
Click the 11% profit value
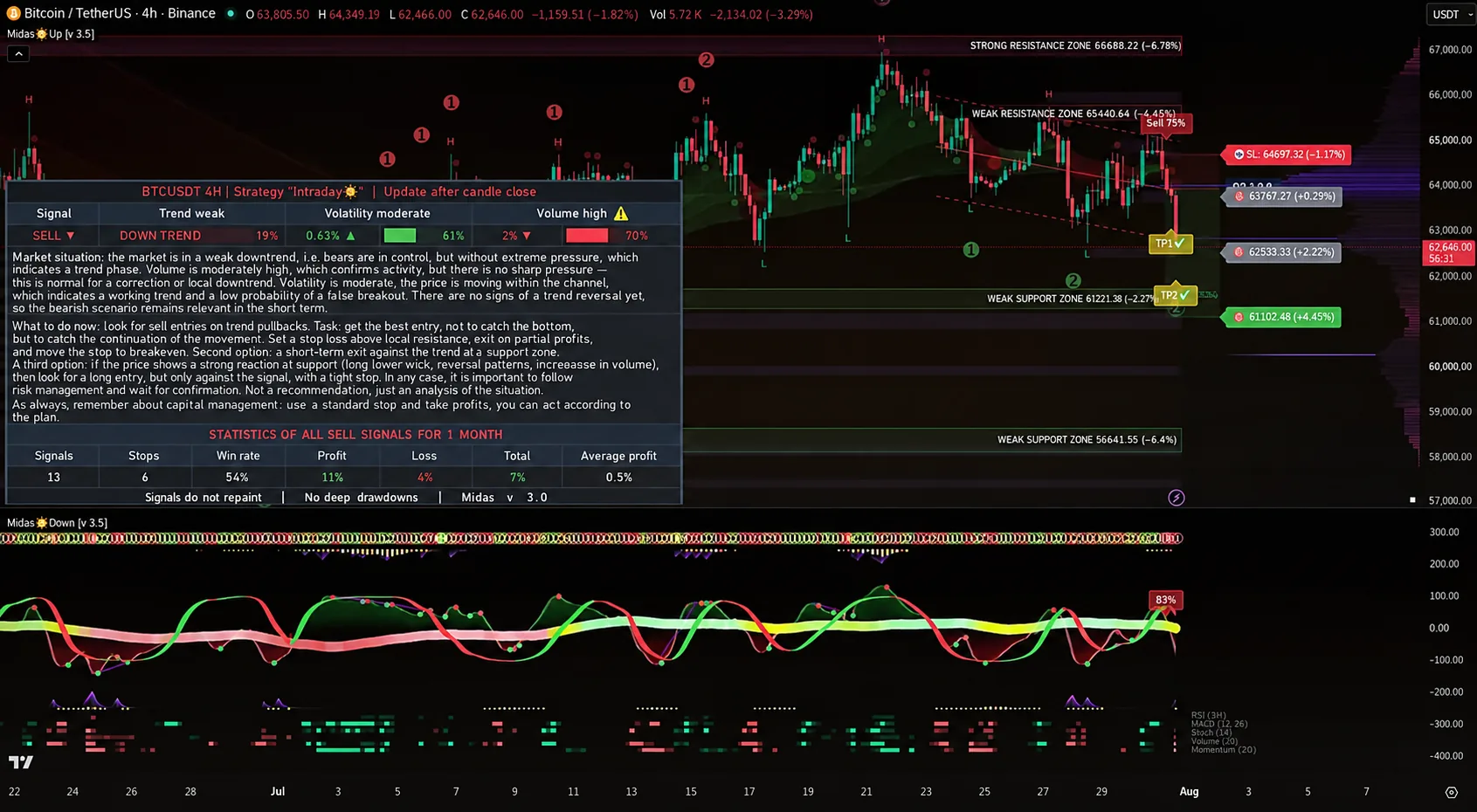pos(332,478)
